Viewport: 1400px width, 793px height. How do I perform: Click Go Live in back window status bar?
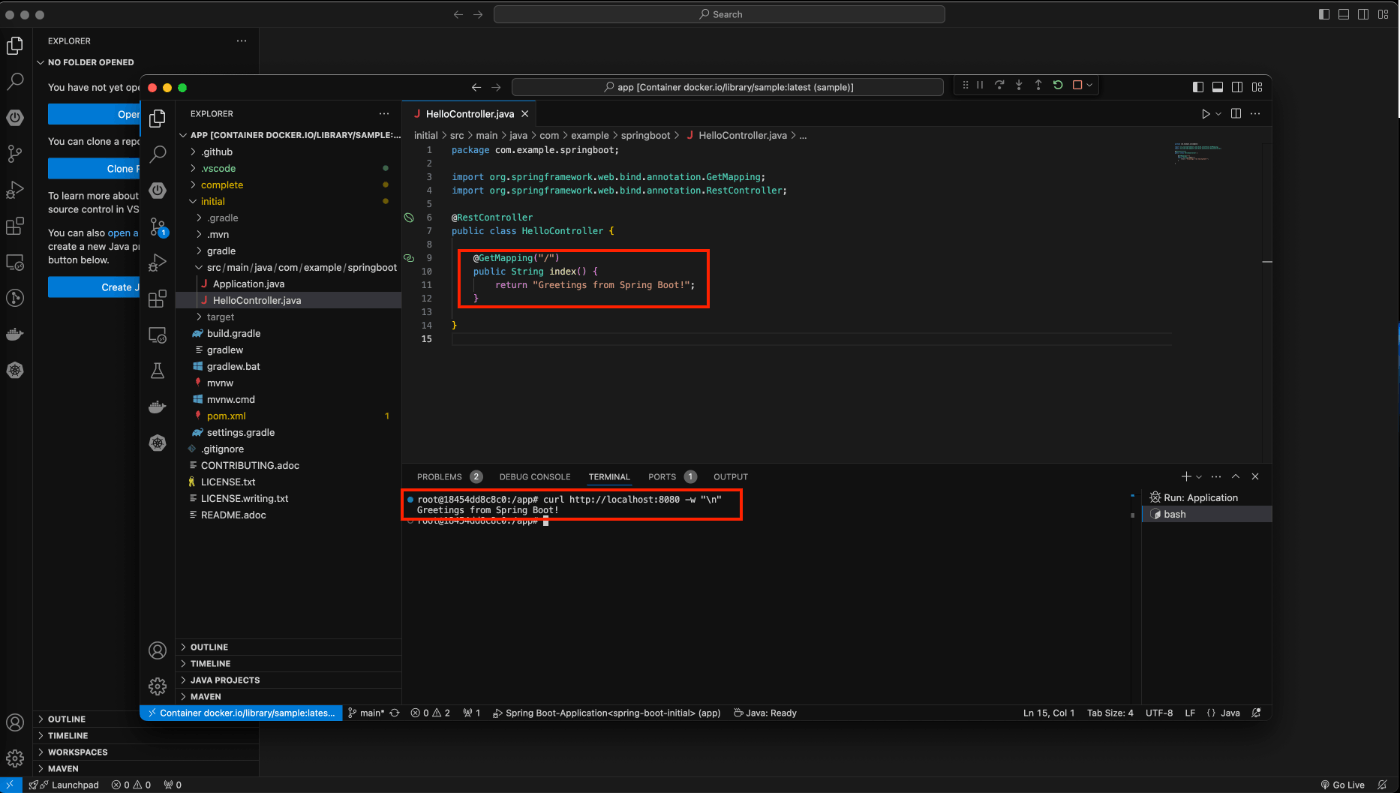point(1342,785)
